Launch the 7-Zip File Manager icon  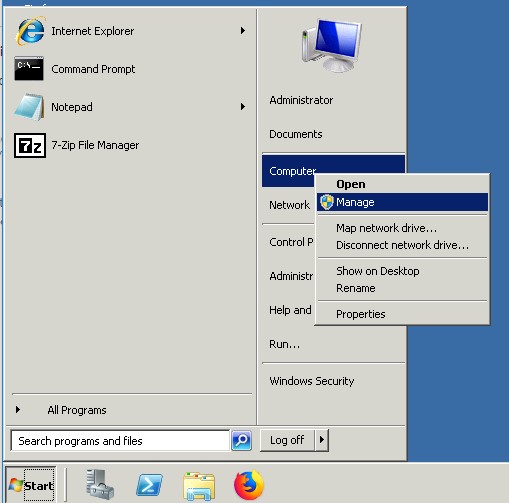(x=30, y=145)
